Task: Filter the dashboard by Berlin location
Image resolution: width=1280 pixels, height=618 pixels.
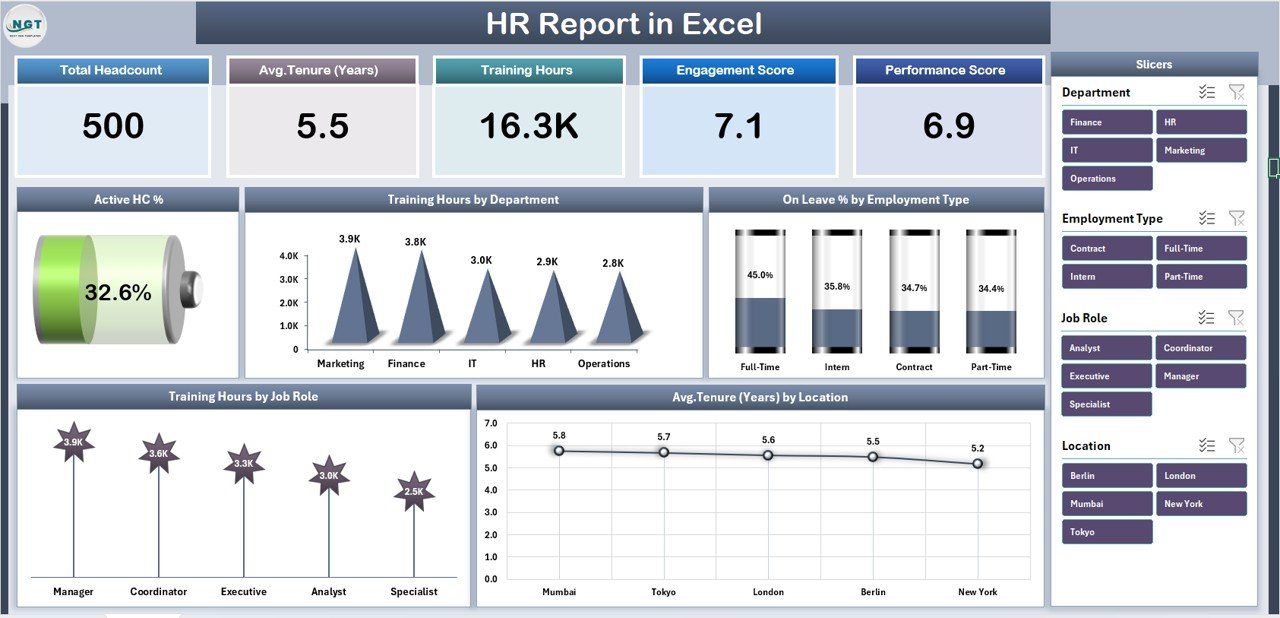Action: click(1106, 475)
